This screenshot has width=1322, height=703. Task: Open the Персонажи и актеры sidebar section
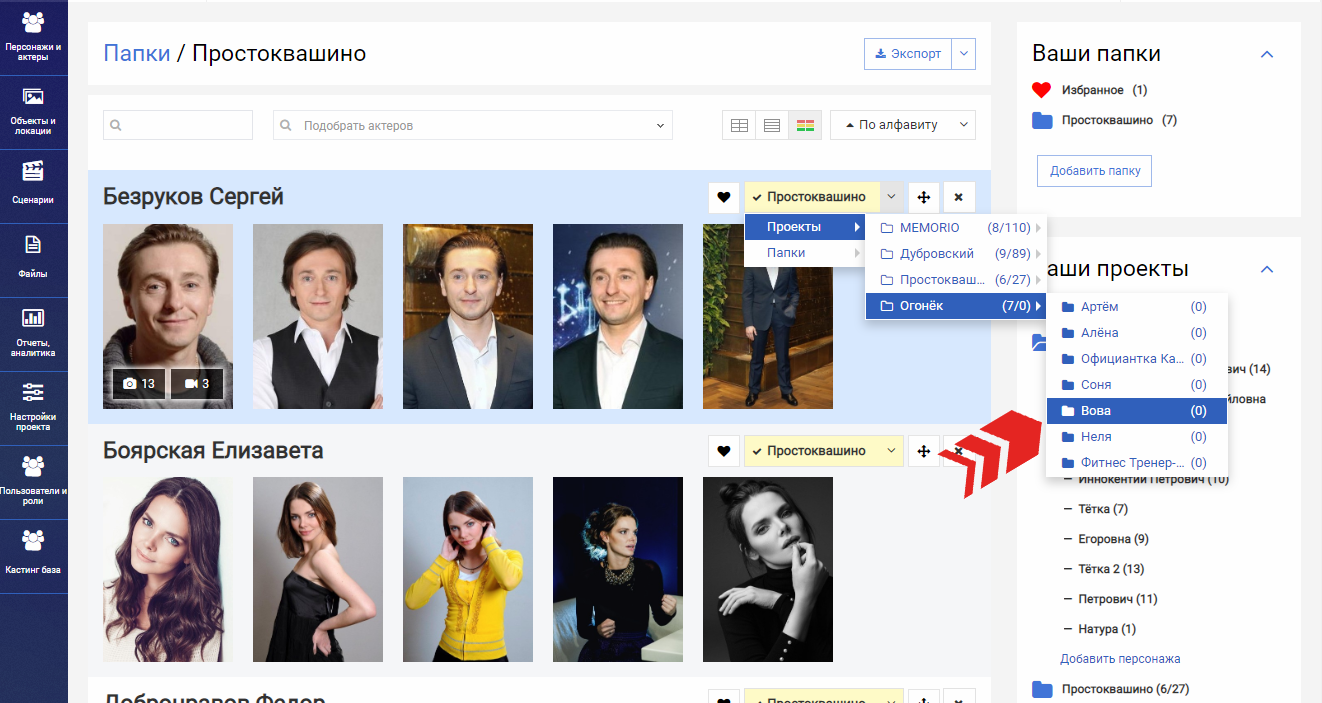click(33, 38)
